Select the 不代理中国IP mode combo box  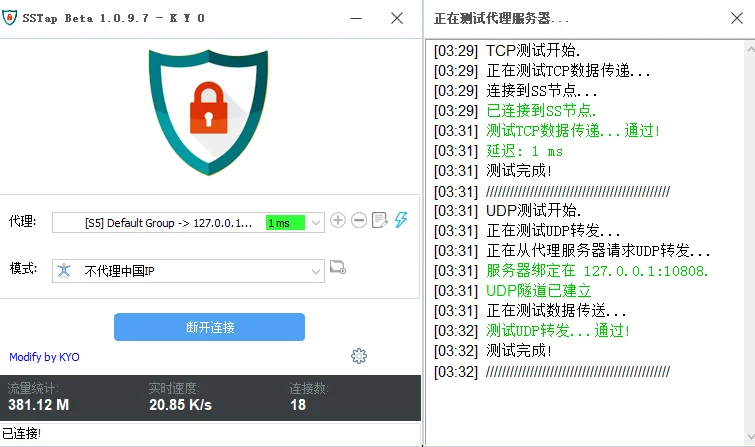point(188,271)
